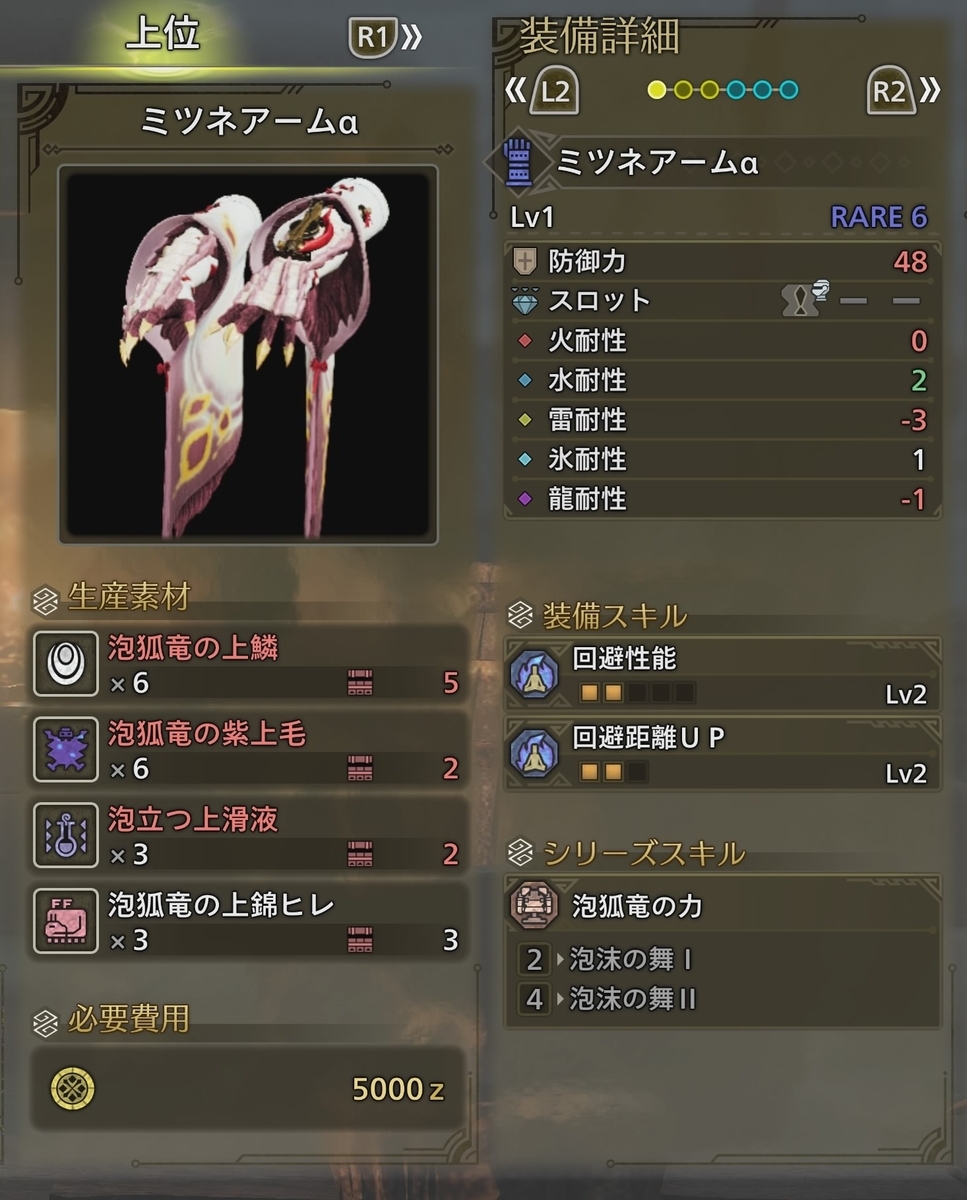This screenshot has height=1200, width=967.
Task: Click the 防御力 shield icon
Action: click(524, 261)
